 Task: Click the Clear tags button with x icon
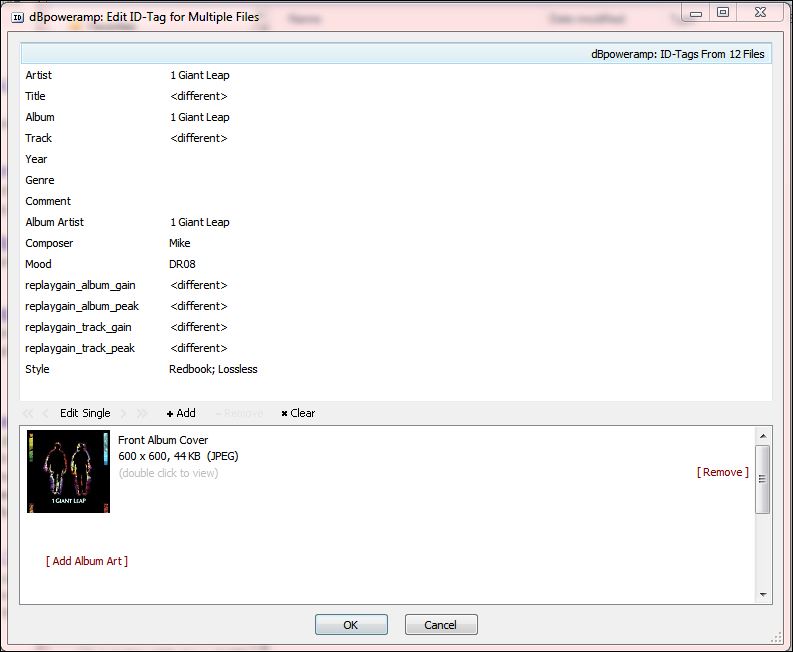pyautogui.click(x=298, y=413)
